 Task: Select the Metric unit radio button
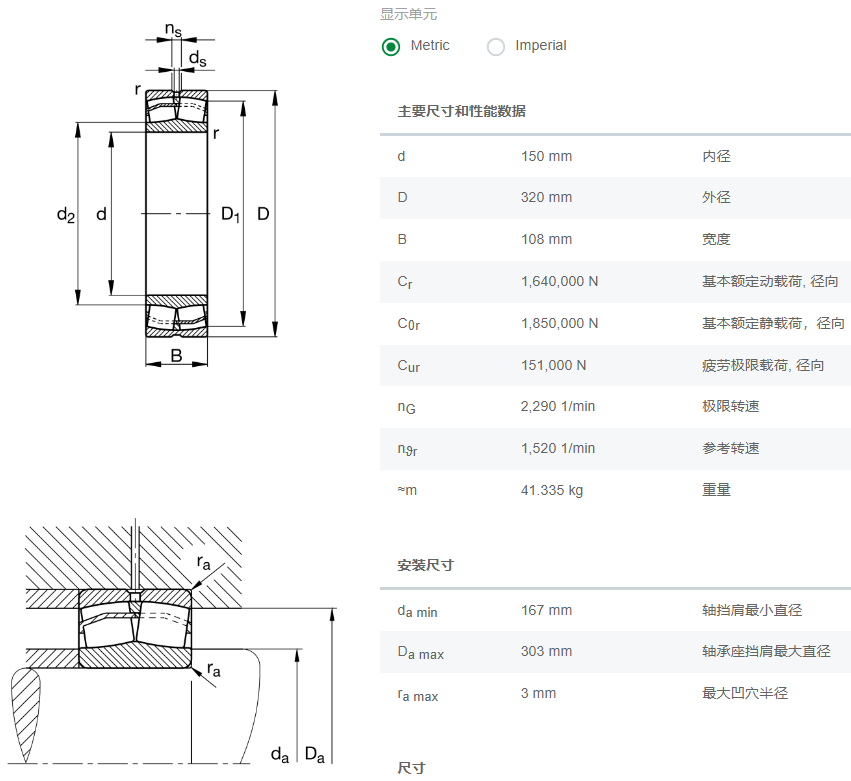(391, 47)
